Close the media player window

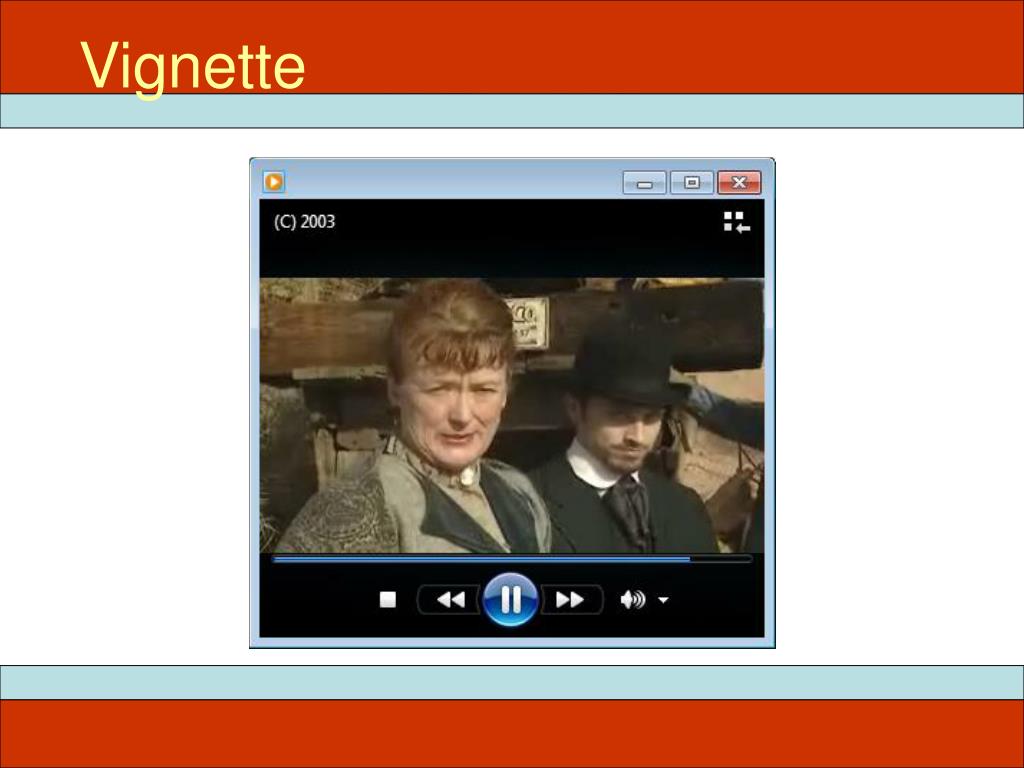(x=739, y=183)
